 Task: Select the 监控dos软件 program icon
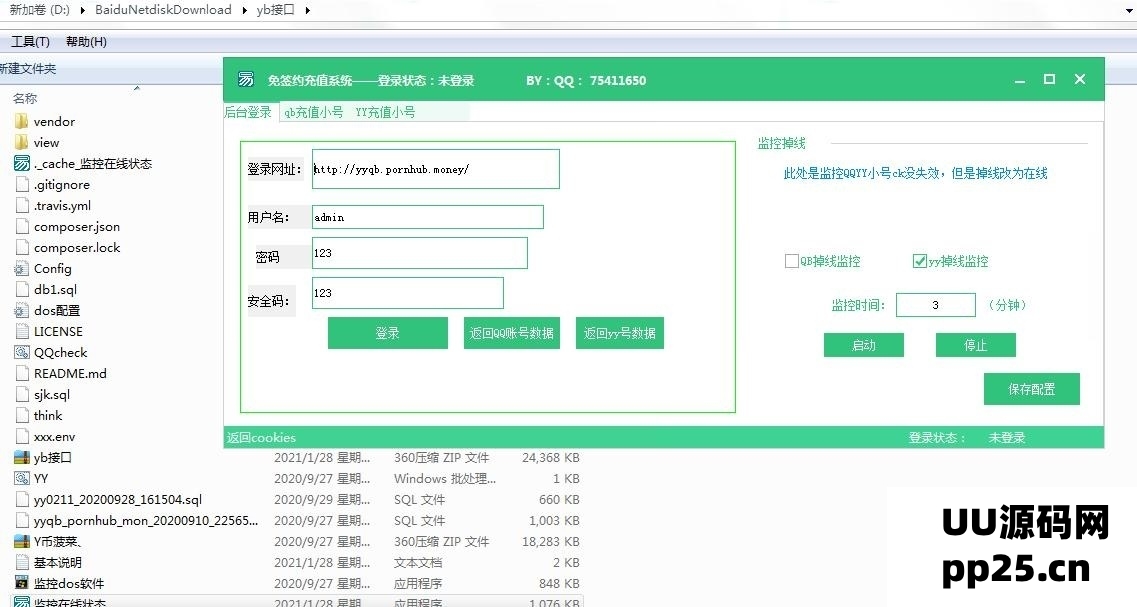22,583
